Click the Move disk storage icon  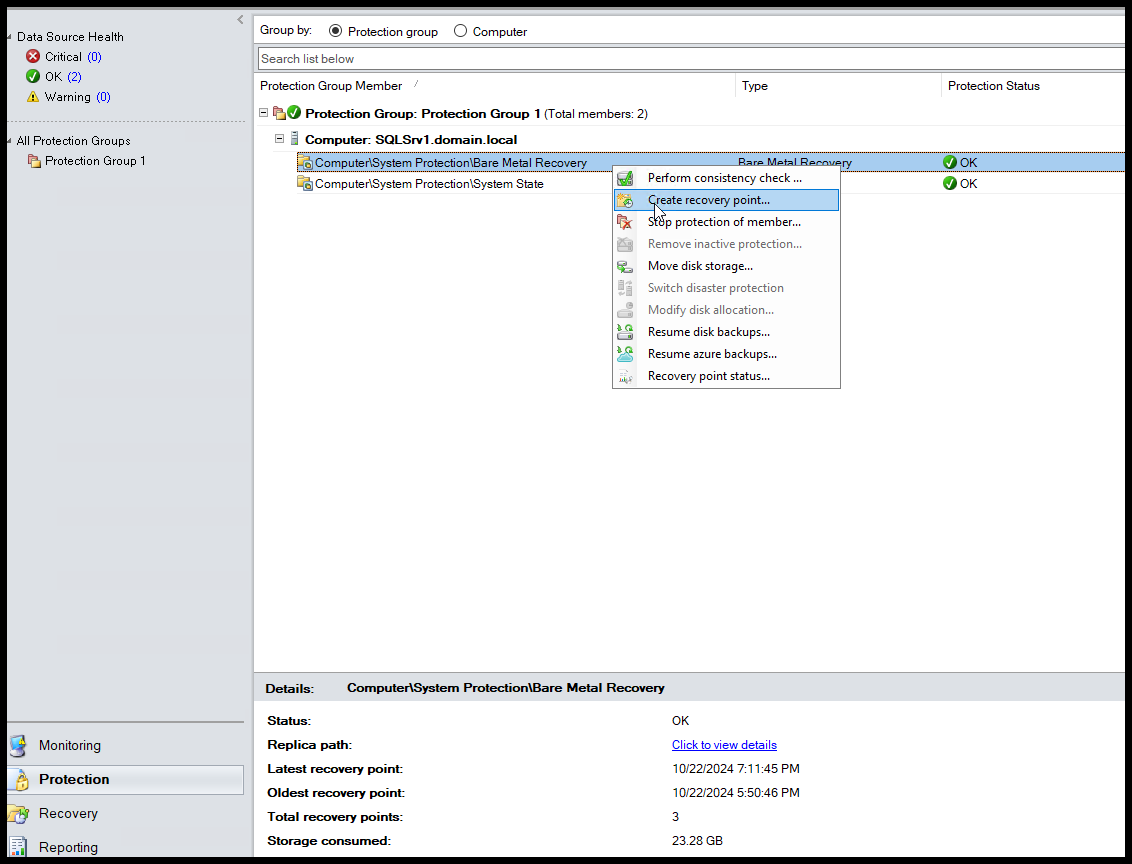point(625,266)
